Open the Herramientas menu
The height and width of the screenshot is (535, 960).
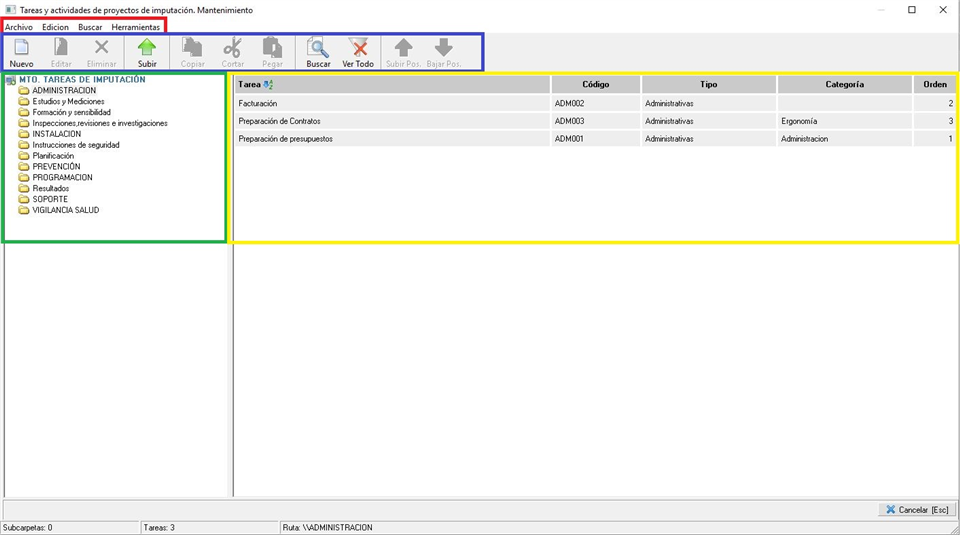(x=135, y=27)
